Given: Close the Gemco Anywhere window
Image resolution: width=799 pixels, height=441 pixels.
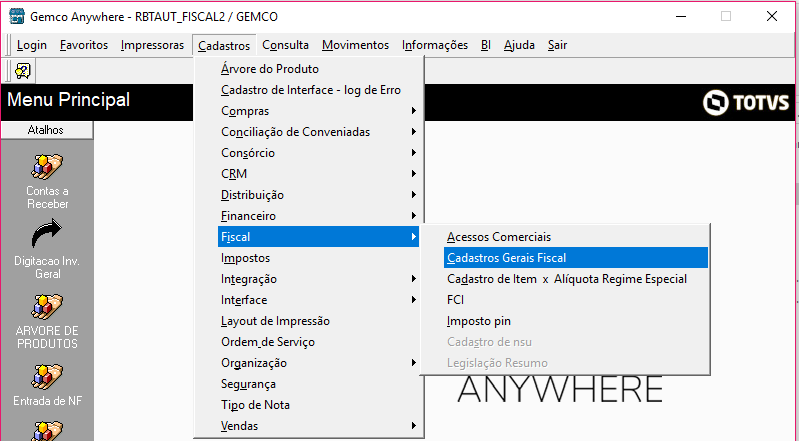Looking at the screenshot, I should click(x=771, y=16).
